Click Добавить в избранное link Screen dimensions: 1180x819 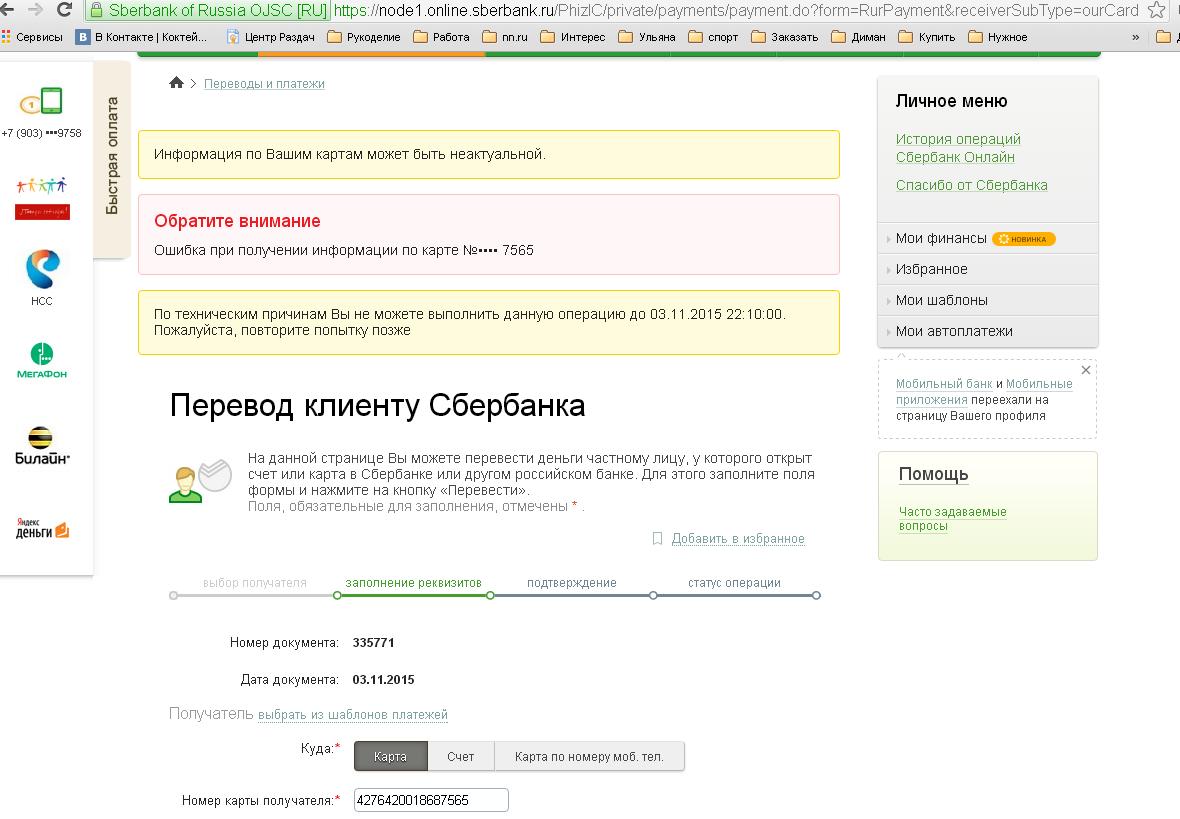tap(738, 539)
